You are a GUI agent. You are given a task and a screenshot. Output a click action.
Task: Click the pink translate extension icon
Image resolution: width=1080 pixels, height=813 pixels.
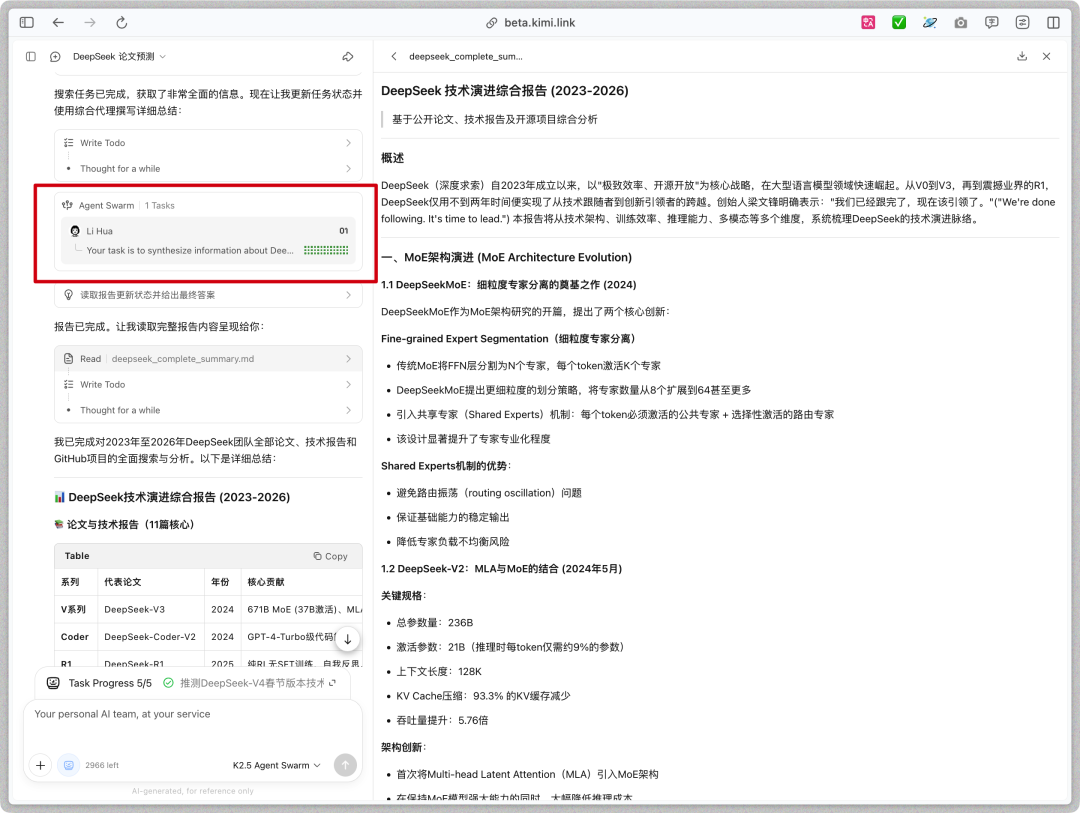[x=868, y=22]
